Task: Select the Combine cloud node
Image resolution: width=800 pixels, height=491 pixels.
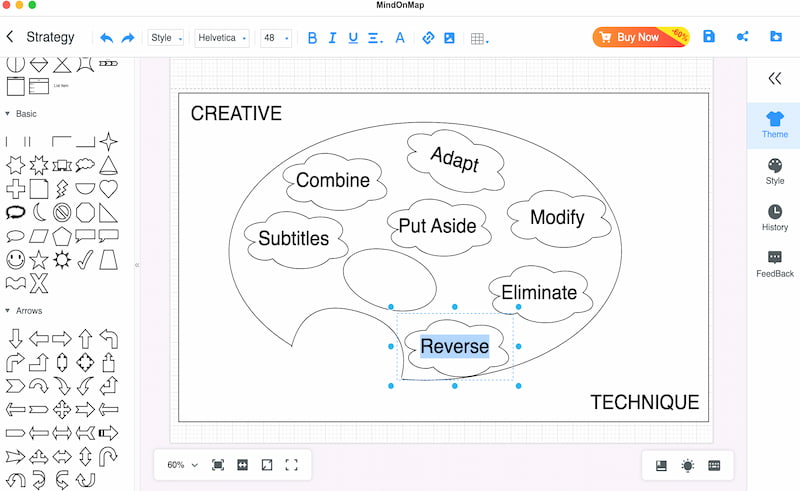Action: coord(334,181)
